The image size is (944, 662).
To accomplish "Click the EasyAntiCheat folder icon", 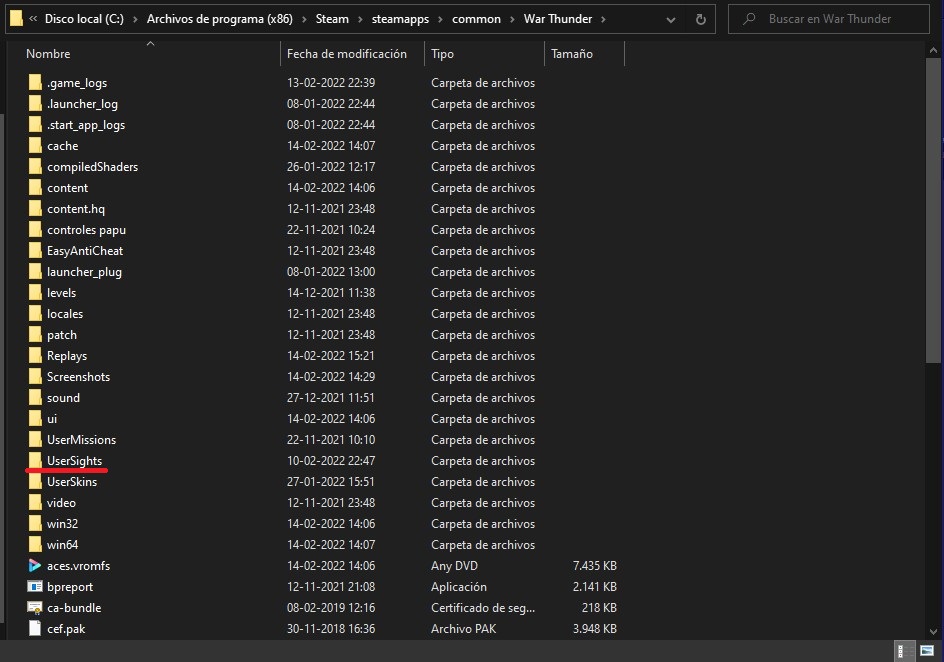I will coord(35,250).
